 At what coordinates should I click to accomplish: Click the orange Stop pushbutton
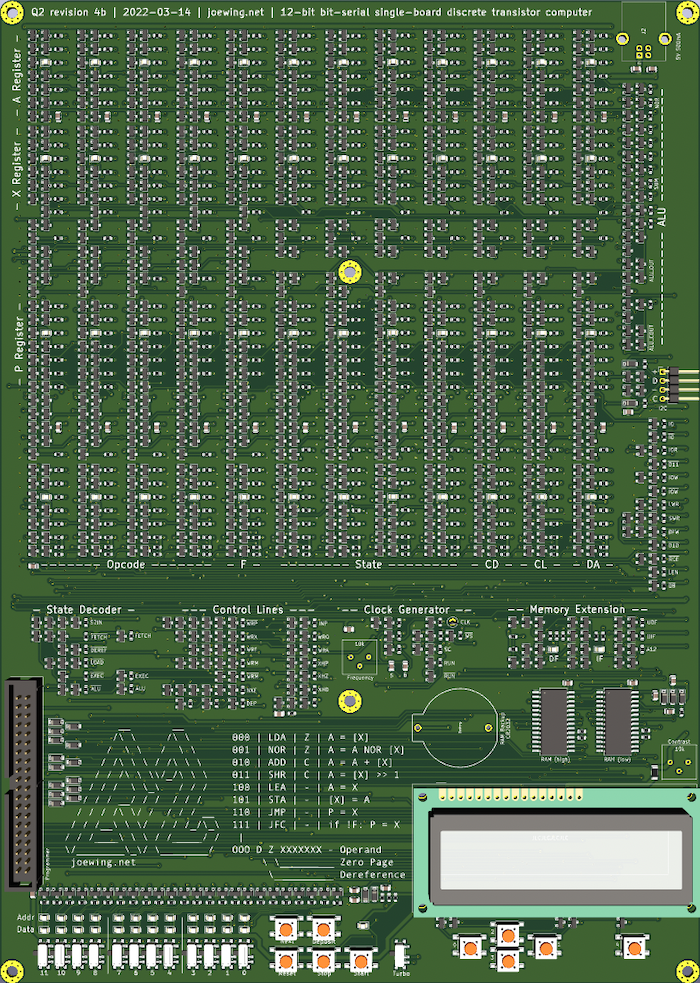(323, 960)
